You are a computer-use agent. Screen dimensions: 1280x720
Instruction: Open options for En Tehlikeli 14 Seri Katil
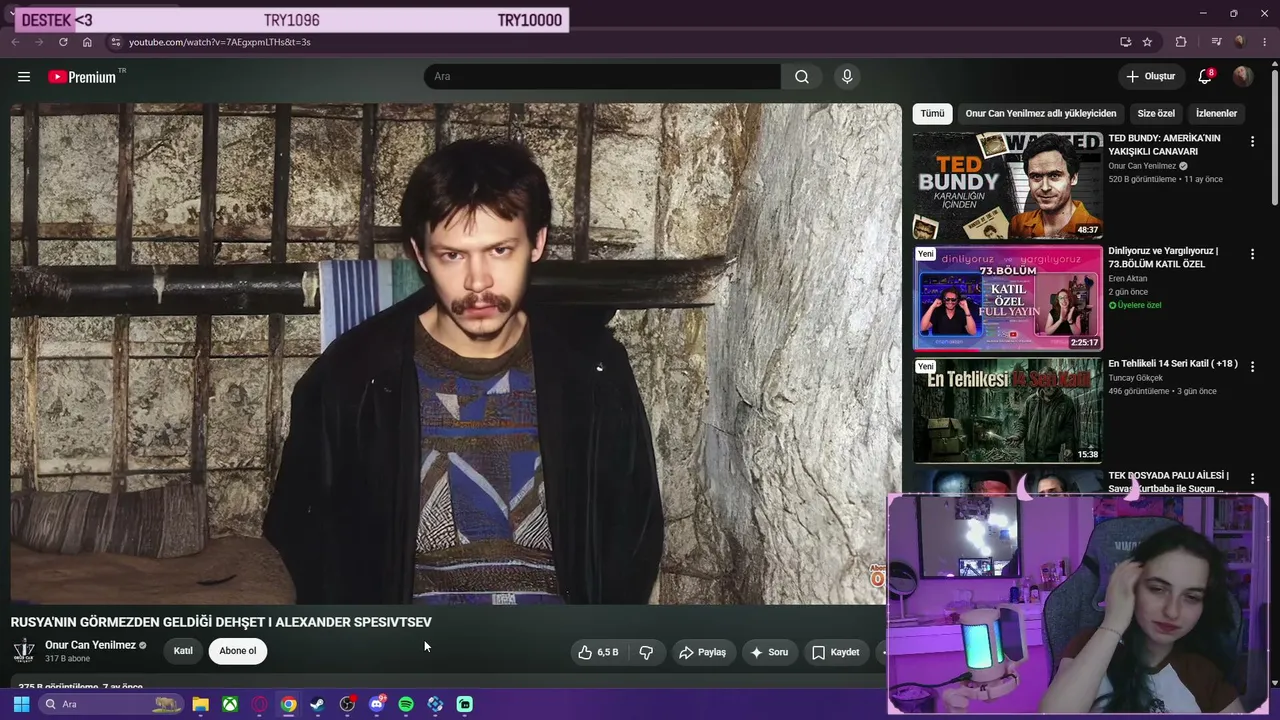coord(1252,367)
